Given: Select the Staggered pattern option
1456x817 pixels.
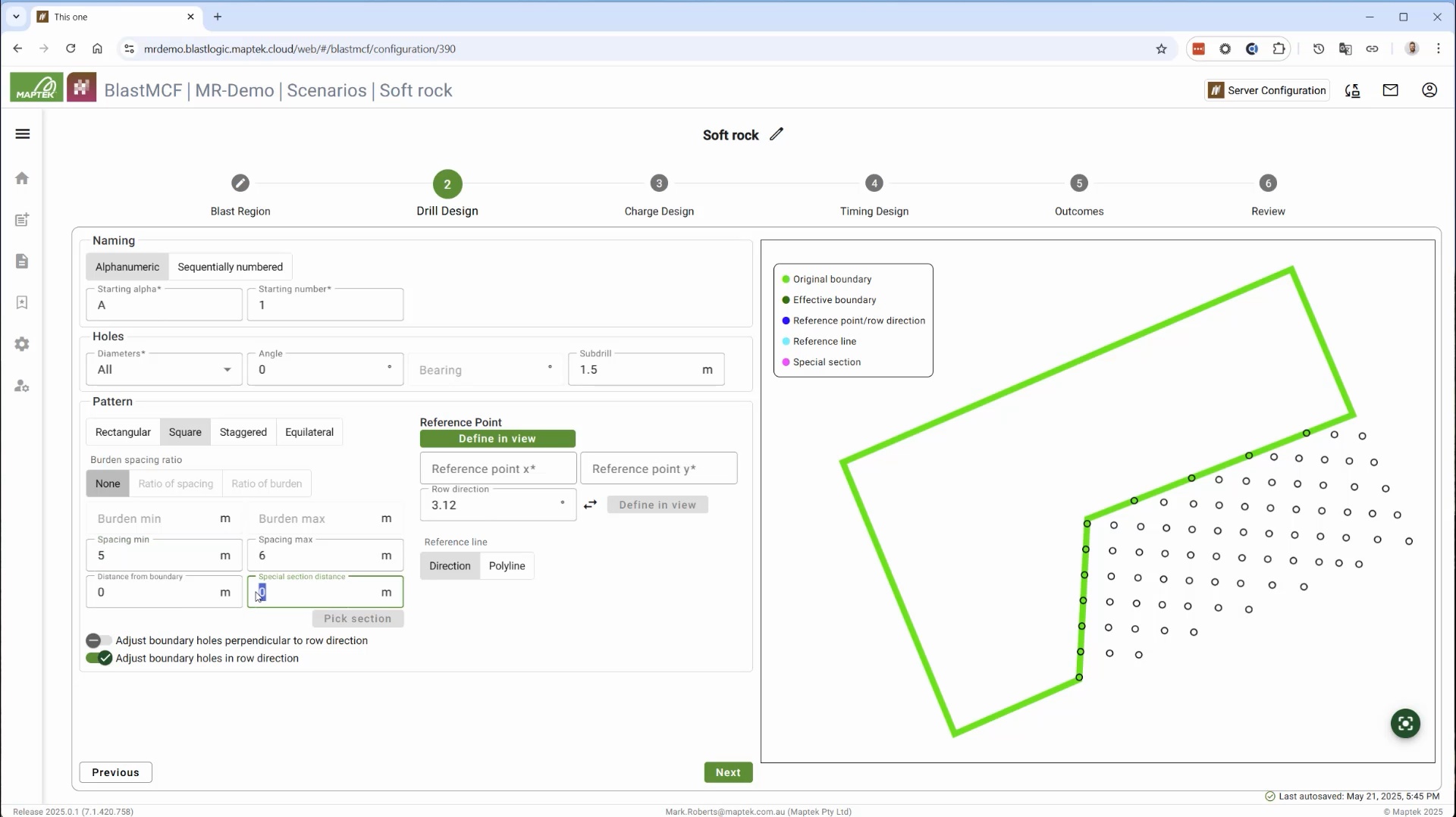Looking at the screenshot, I should coord(243,432).
